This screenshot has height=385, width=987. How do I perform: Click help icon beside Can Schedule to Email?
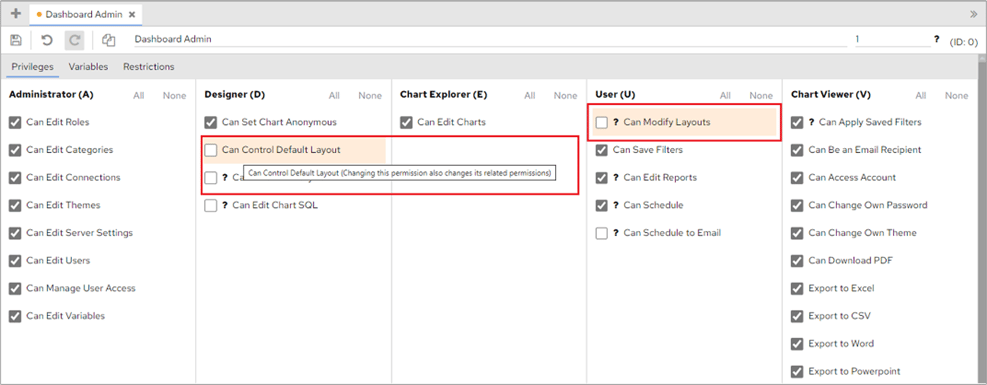point(616,233)
